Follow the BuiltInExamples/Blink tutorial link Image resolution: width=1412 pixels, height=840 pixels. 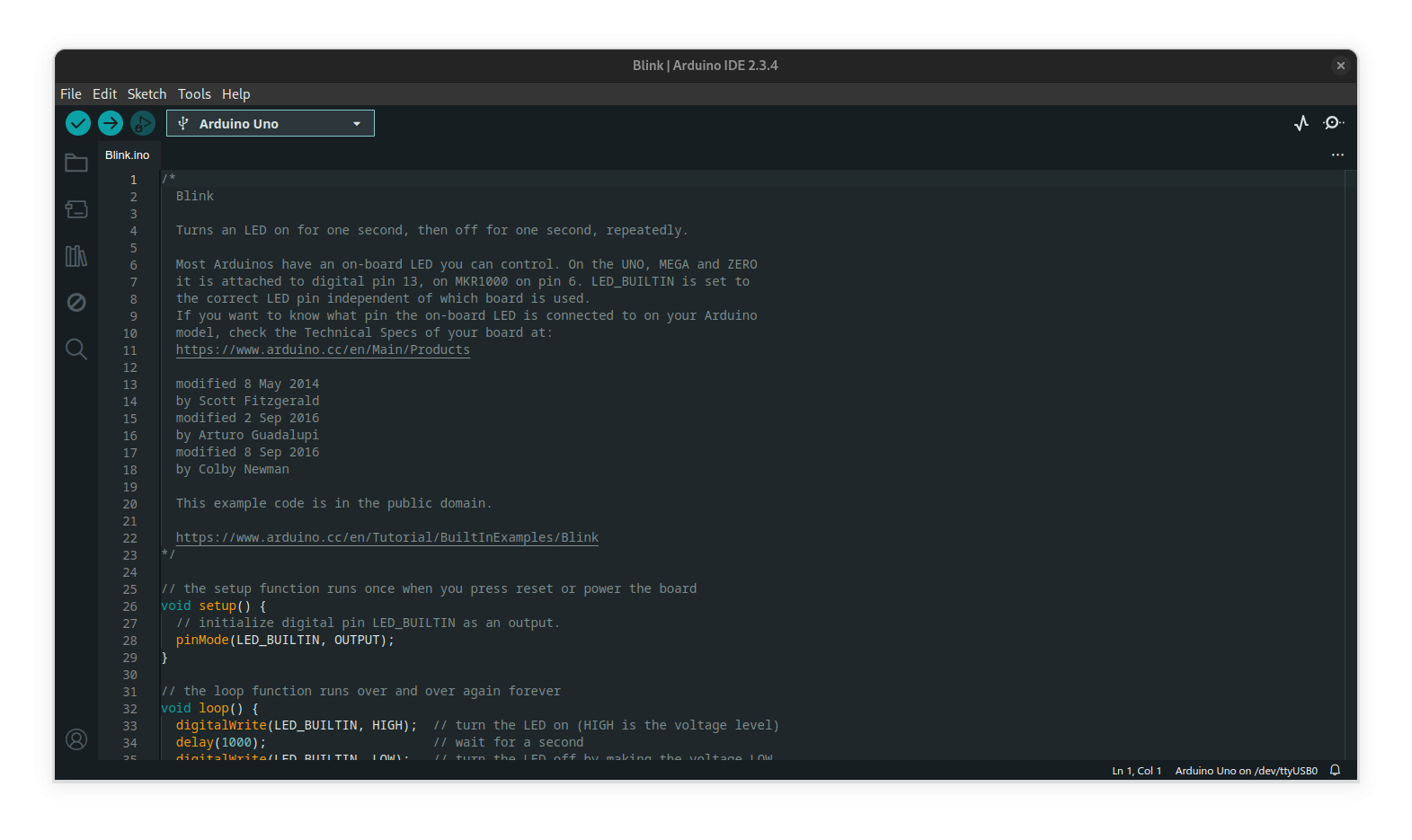387,537
